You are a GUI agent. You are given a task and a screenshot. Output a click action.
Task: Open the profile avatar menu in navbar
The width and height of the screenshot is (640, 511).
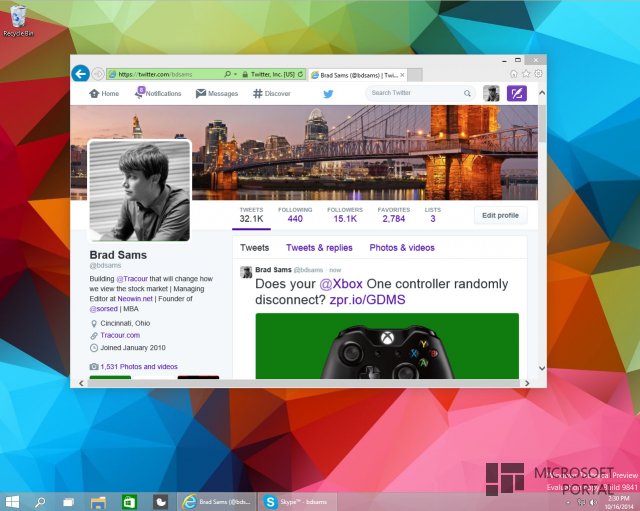pyautogui.click(x=491, y=93)
